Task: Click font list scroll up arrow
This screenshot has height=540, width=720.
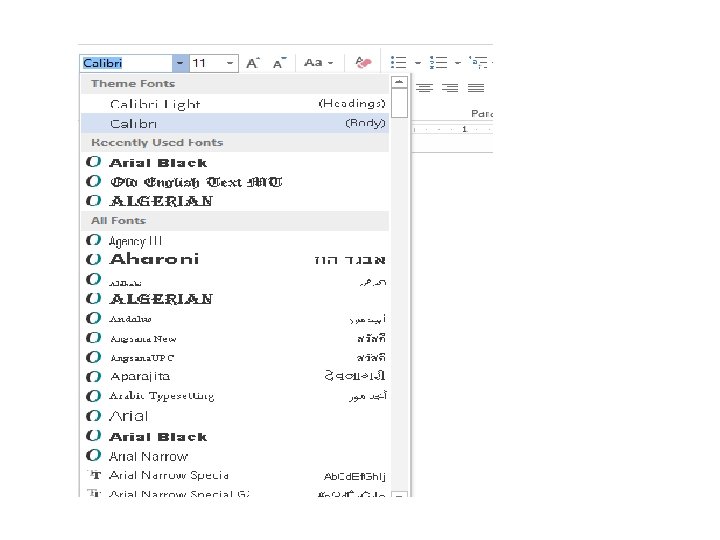Action: pos(399,82)
